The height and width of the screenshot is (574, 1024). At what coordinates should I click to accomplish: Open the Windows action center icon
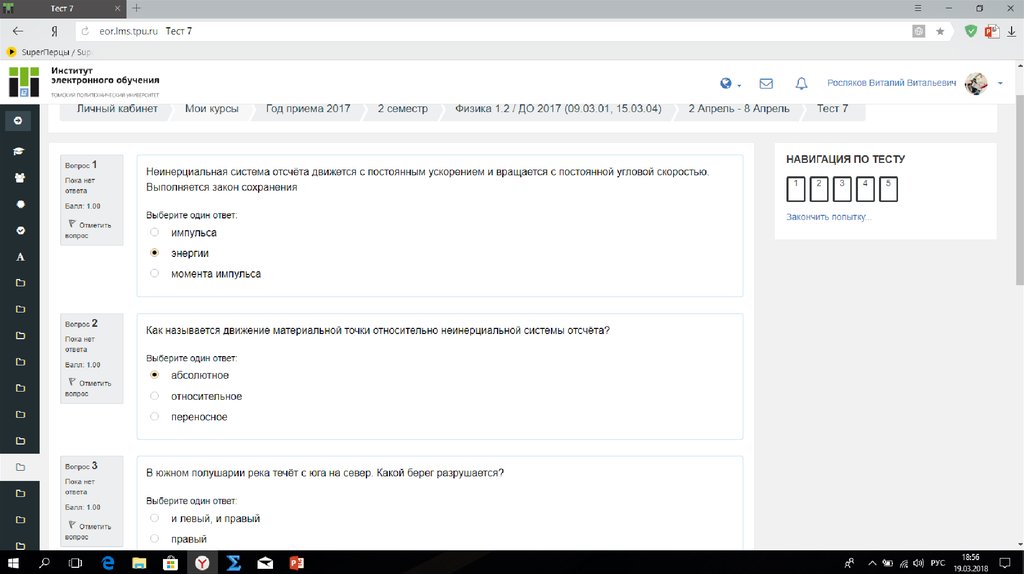point(1006,563)
